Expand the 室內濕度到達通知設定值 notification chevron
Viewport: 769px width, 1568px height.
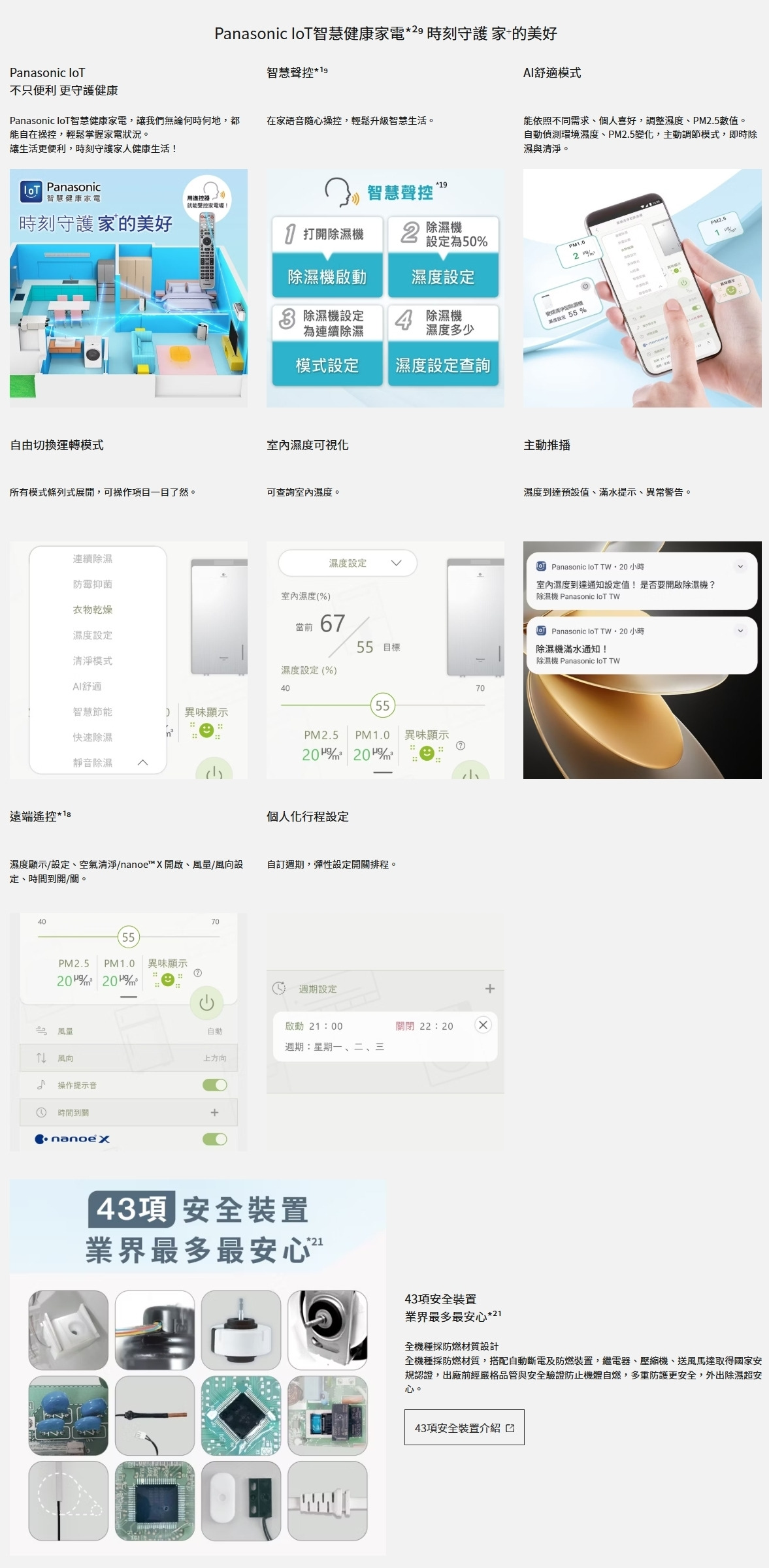pyautogui.click(x=740, y=567)
